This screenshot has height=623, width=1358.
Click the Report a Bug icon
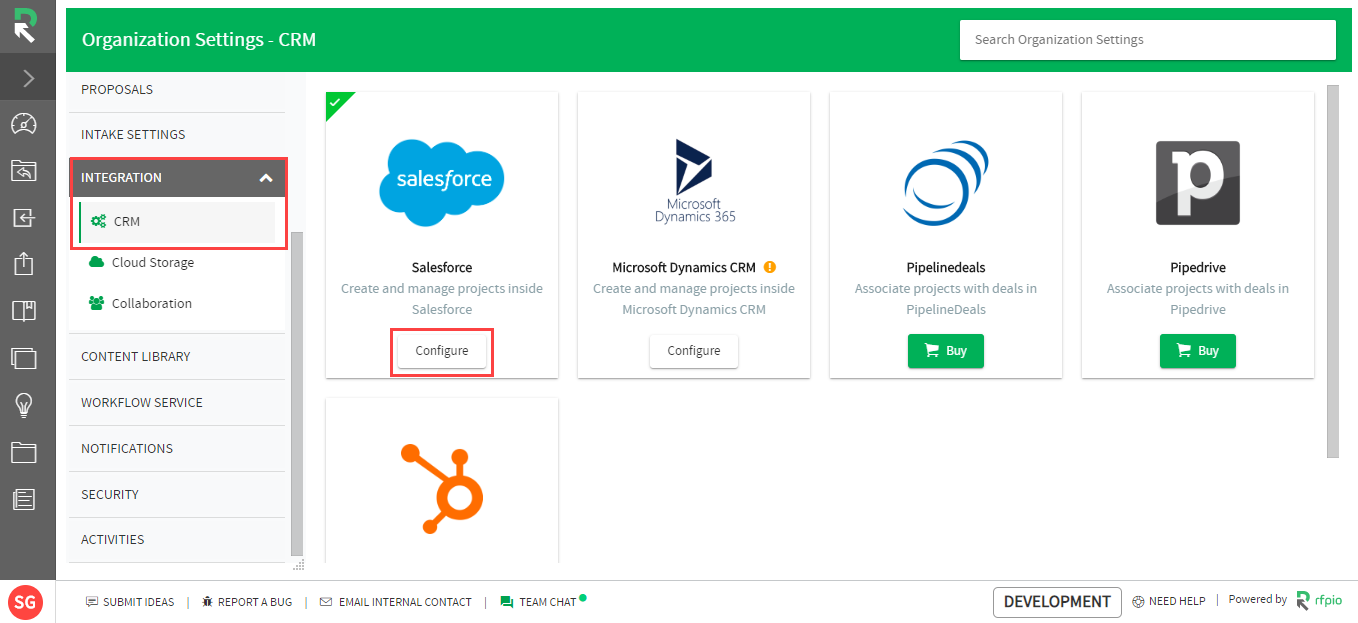pos(207,602)
